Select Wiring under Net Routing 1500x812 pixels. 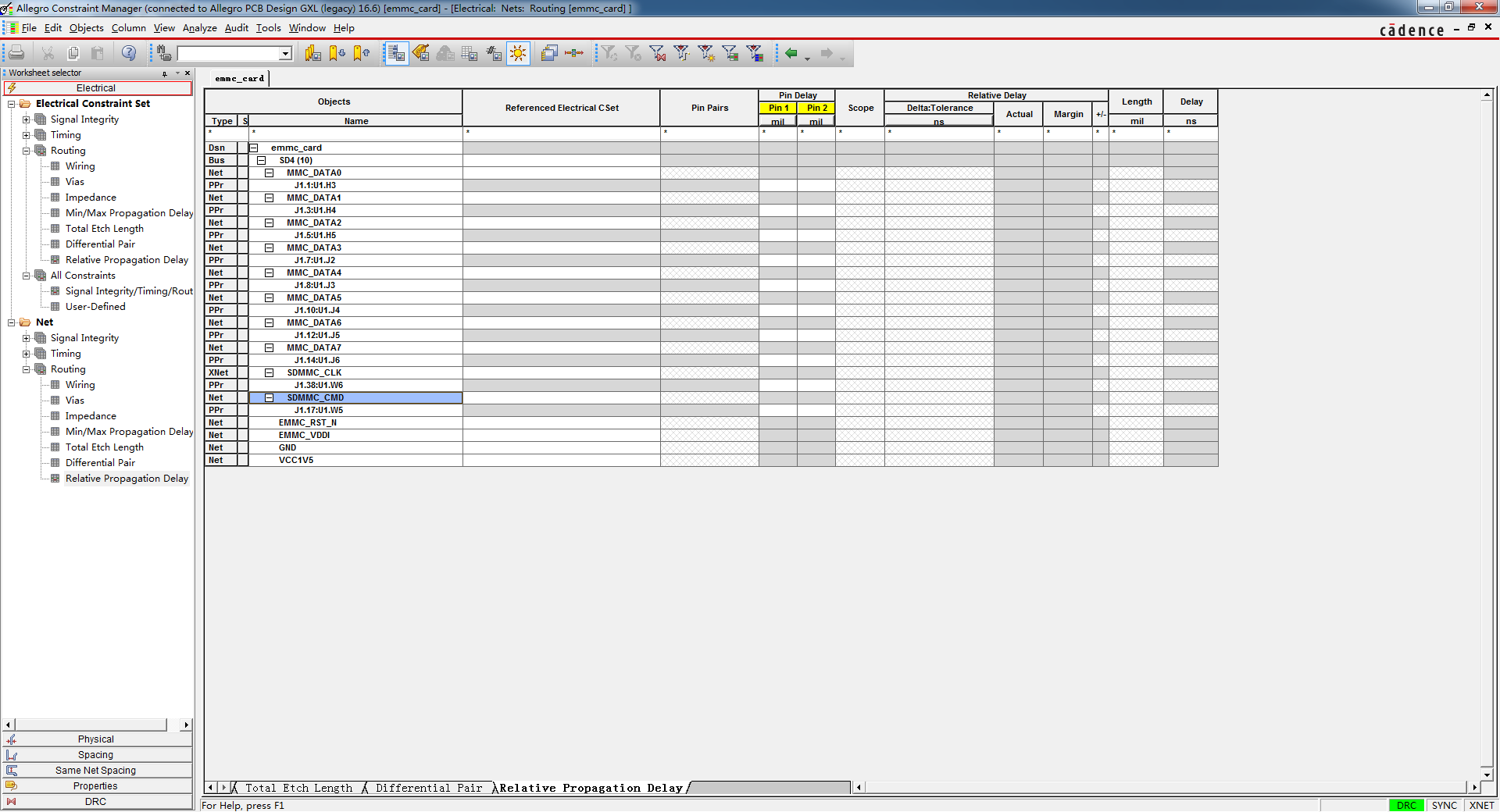pyautogui.click(x=80, y=385)
